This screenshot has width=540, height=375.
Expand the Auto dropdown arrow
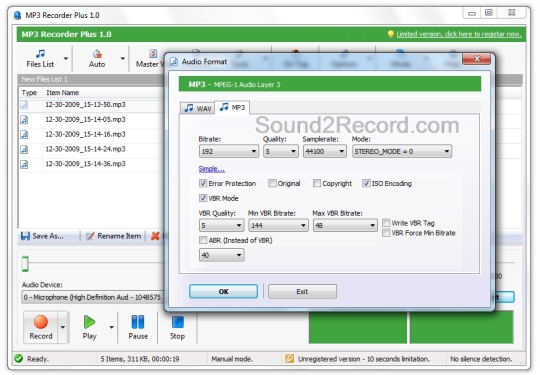click(123, 59)
